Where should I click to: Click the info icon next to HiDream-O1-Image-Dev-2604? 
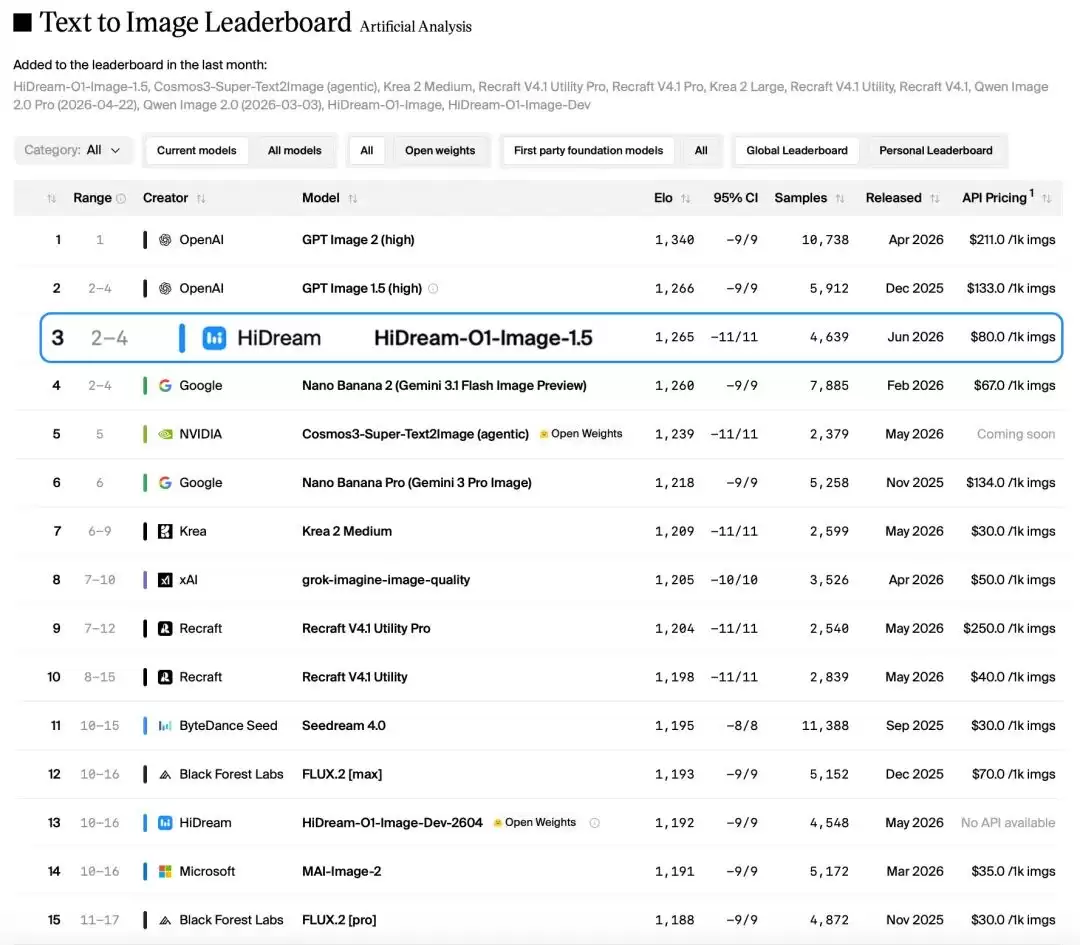(x=594, y=822)
